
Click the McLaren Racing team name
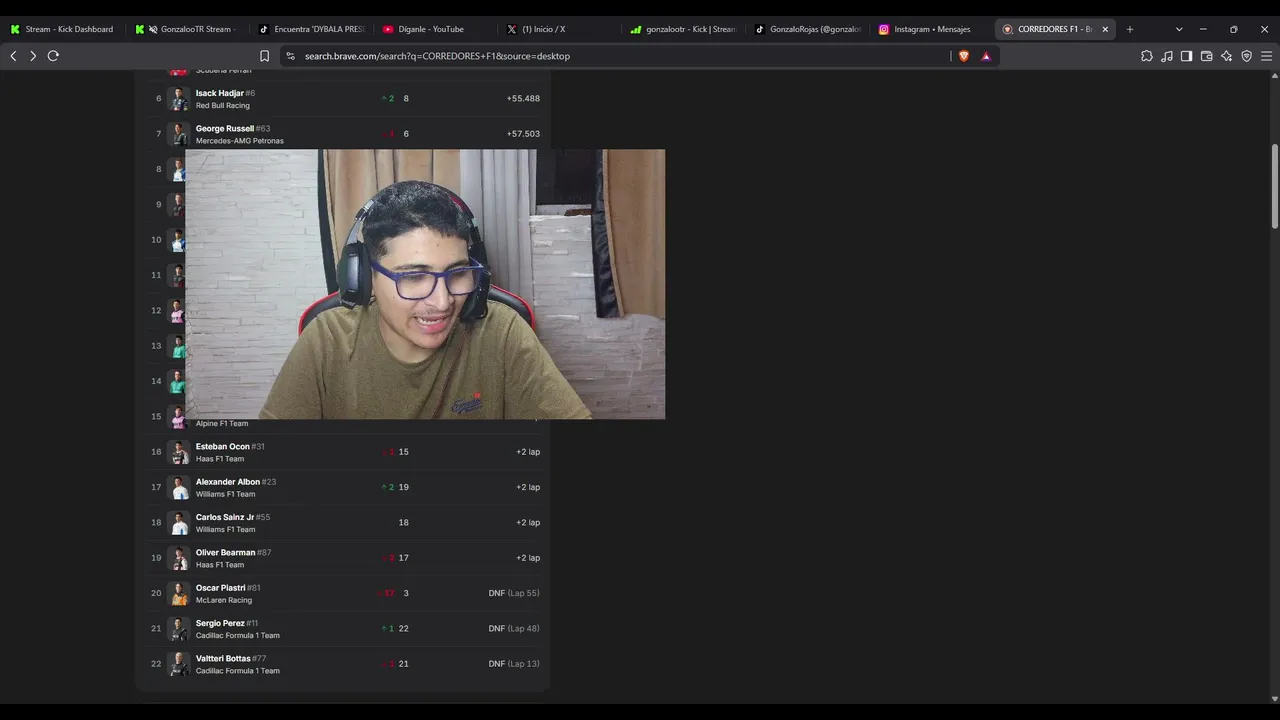pos(224,600)
